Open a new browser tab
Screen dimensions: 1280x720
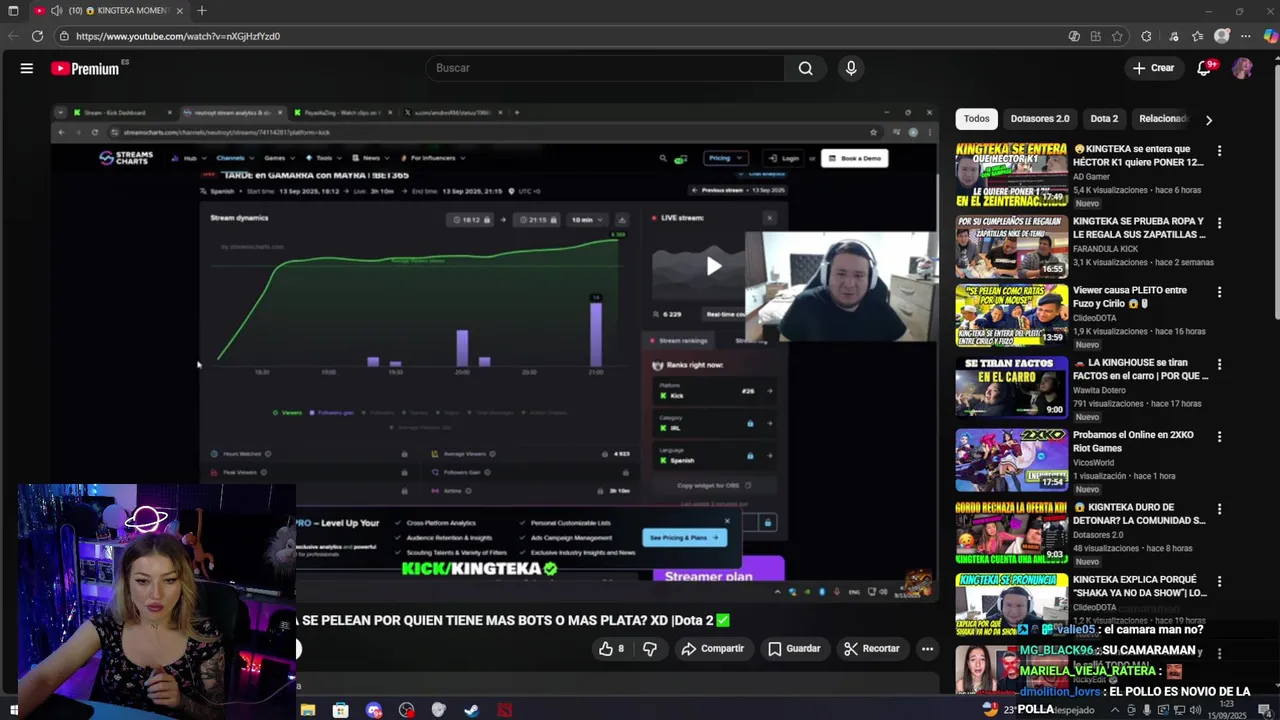201,11
